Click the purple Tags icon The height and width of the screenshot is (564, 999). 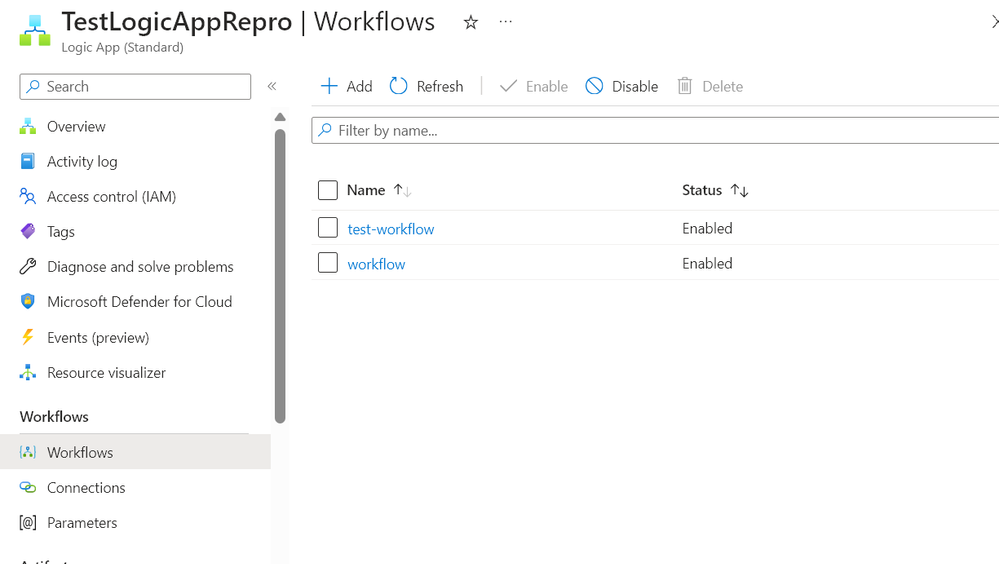click(27, 231)
